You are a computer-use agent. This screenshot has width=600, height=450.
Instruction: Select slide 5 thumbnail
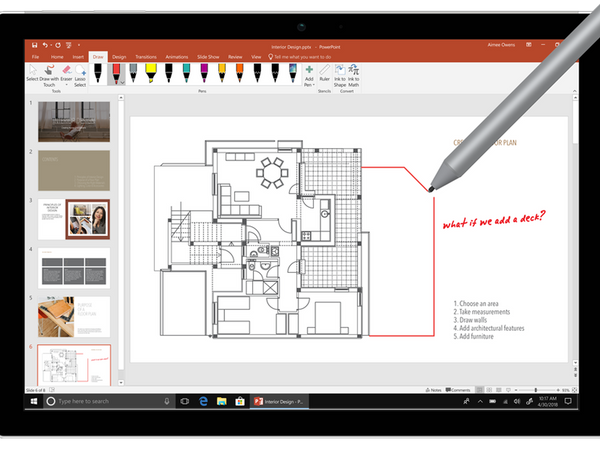(x=74, y=316)
